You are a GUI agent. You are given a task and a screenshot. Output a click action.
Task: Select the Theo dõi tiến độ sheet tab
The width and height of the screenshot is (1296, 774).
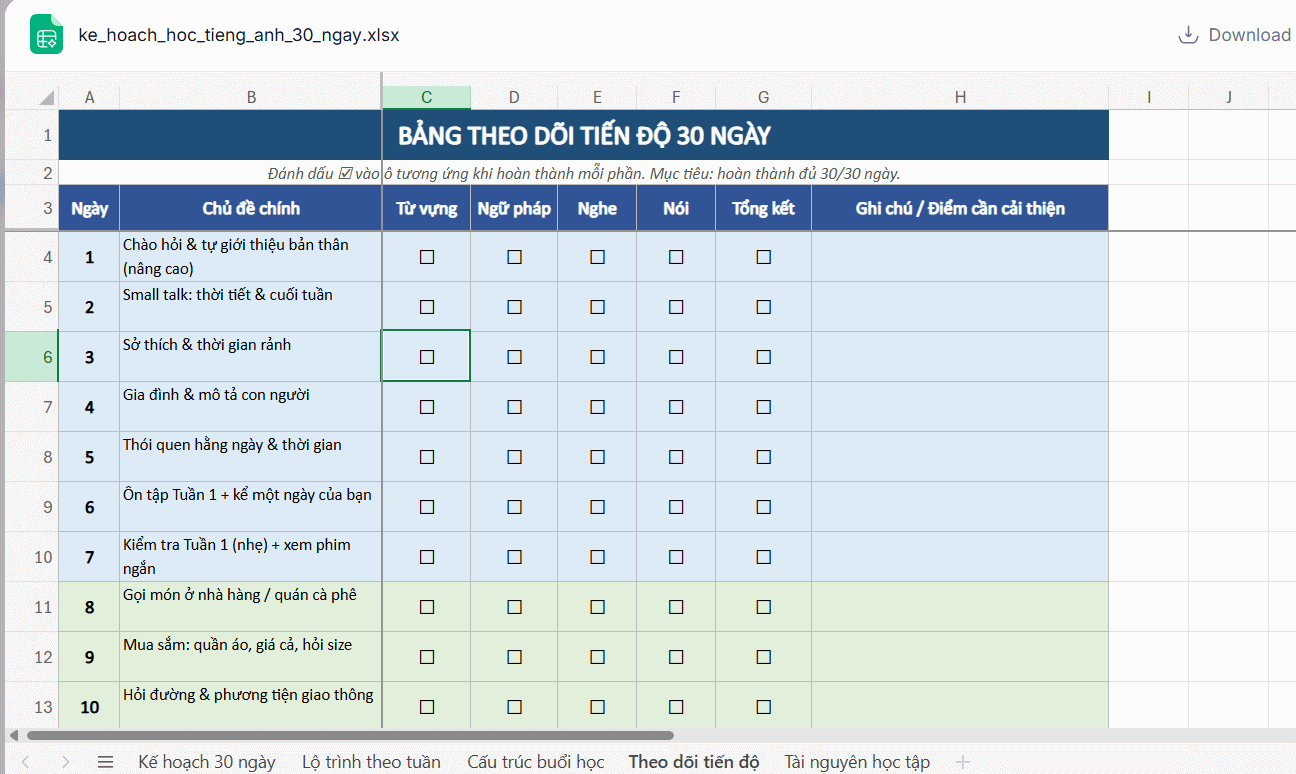click(x=694, y=762)
